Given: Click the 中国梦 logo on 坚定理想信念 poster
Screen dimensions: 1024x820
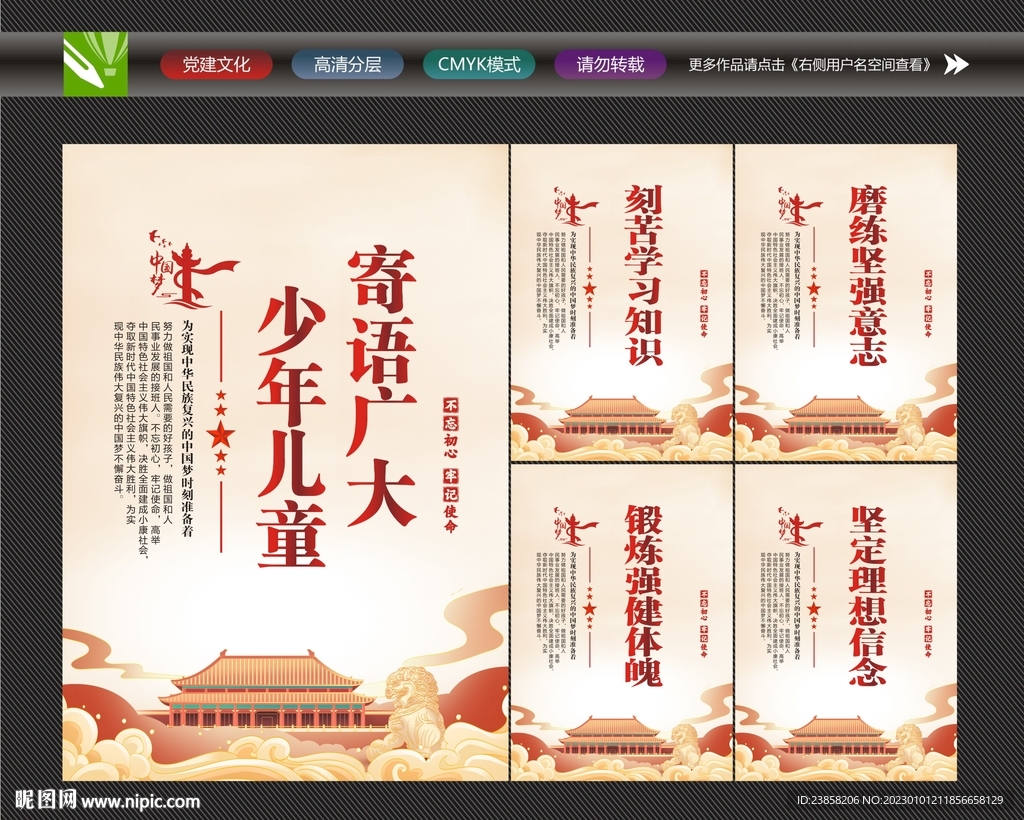Looking at the screenshot, I should tap(800, 525).
